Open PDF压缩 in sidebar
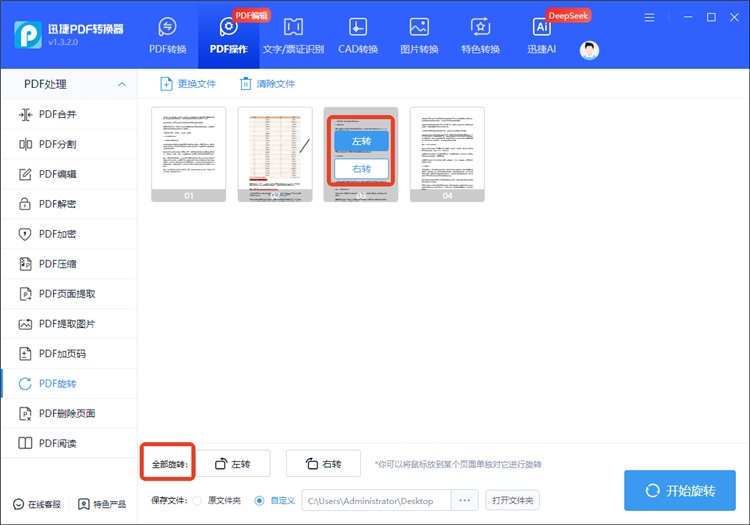 69,264
